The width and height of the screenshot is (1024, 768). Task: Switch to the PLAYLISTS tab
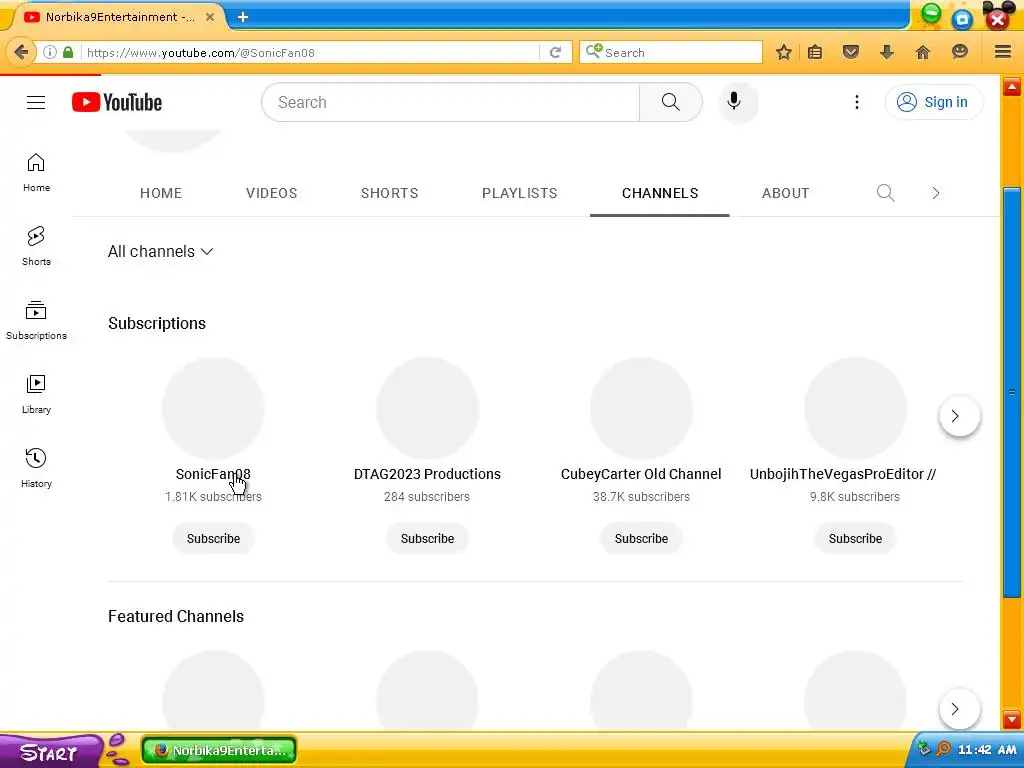click(x=520, y=193)
